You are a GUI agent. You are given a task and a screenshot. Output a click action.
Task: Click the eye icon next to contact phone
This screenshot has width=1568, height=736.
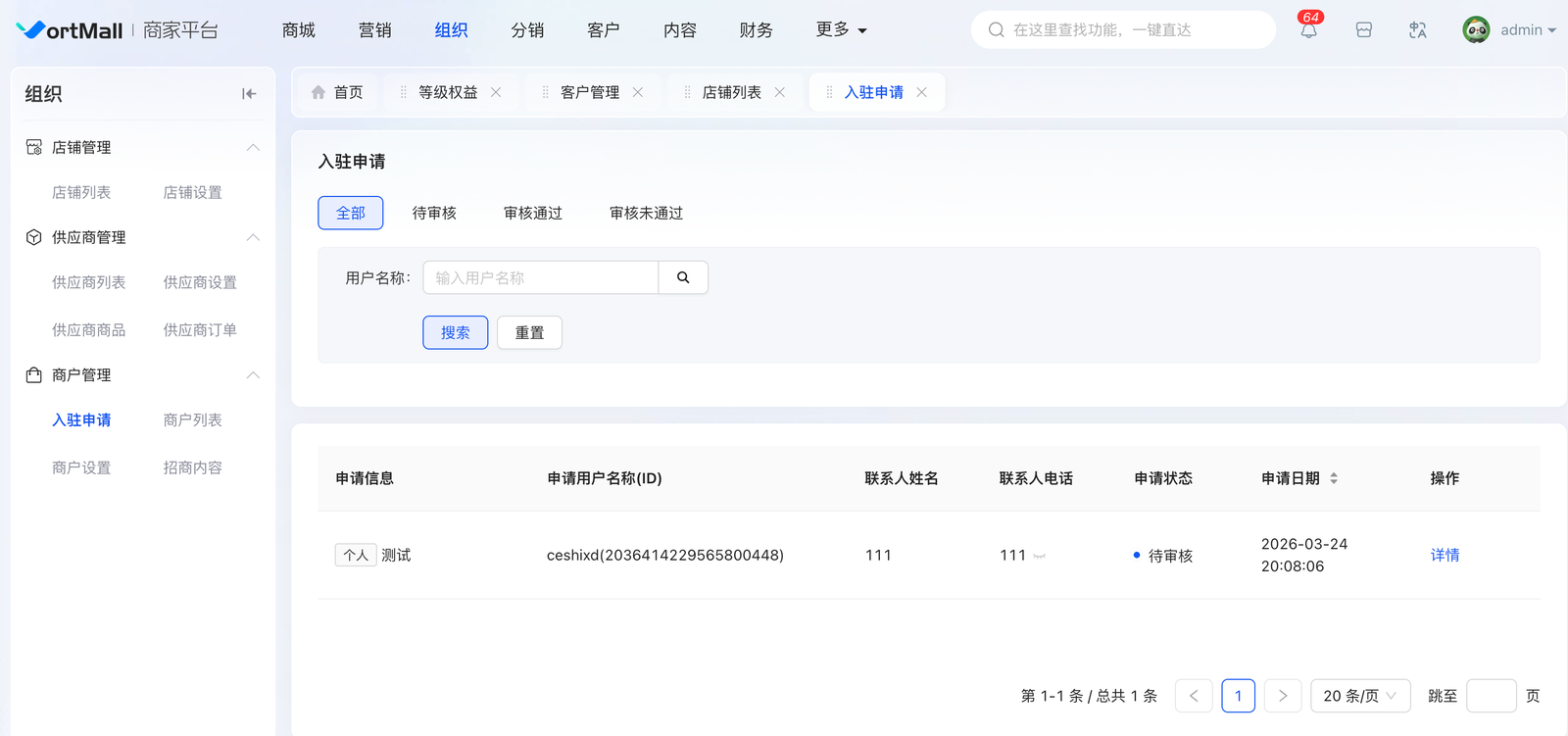tap(1040, 557)
